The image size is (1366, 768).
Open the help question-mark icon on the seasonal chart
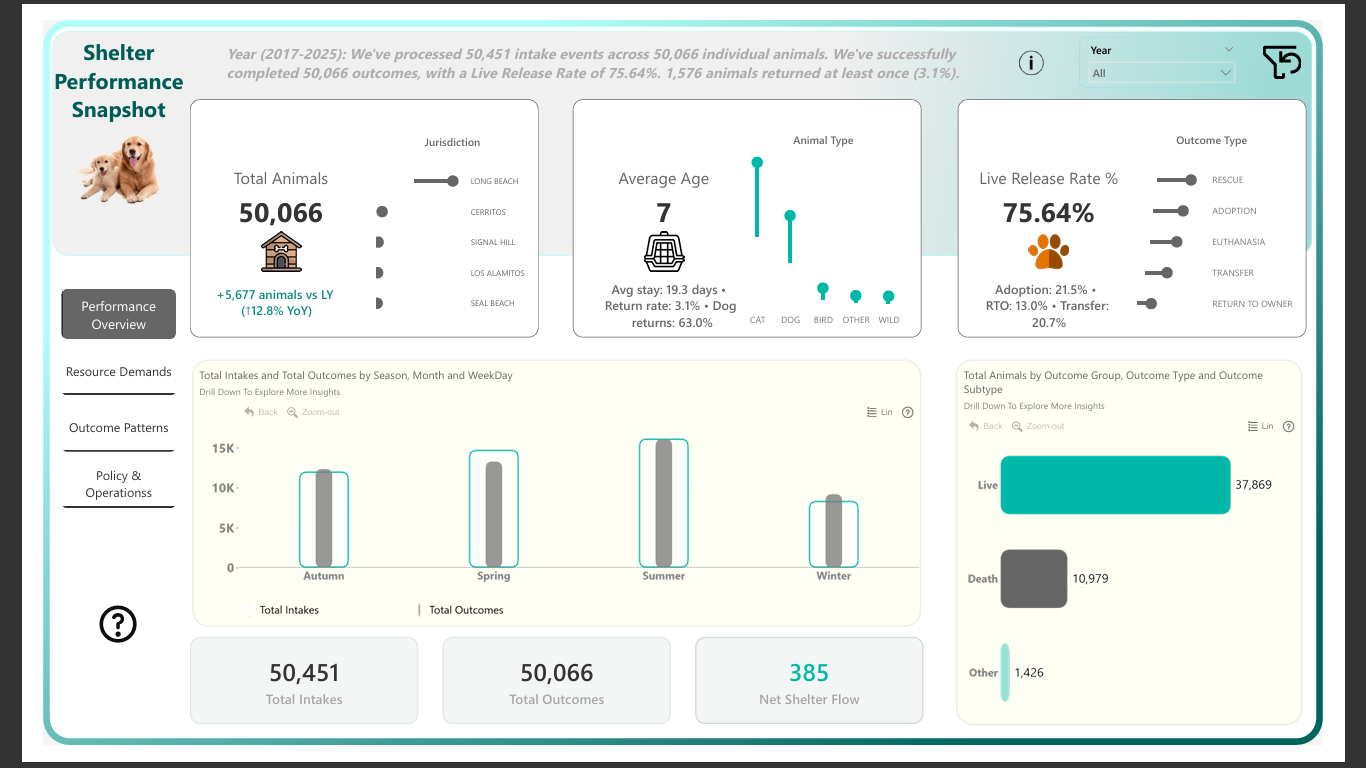[907, 411]
